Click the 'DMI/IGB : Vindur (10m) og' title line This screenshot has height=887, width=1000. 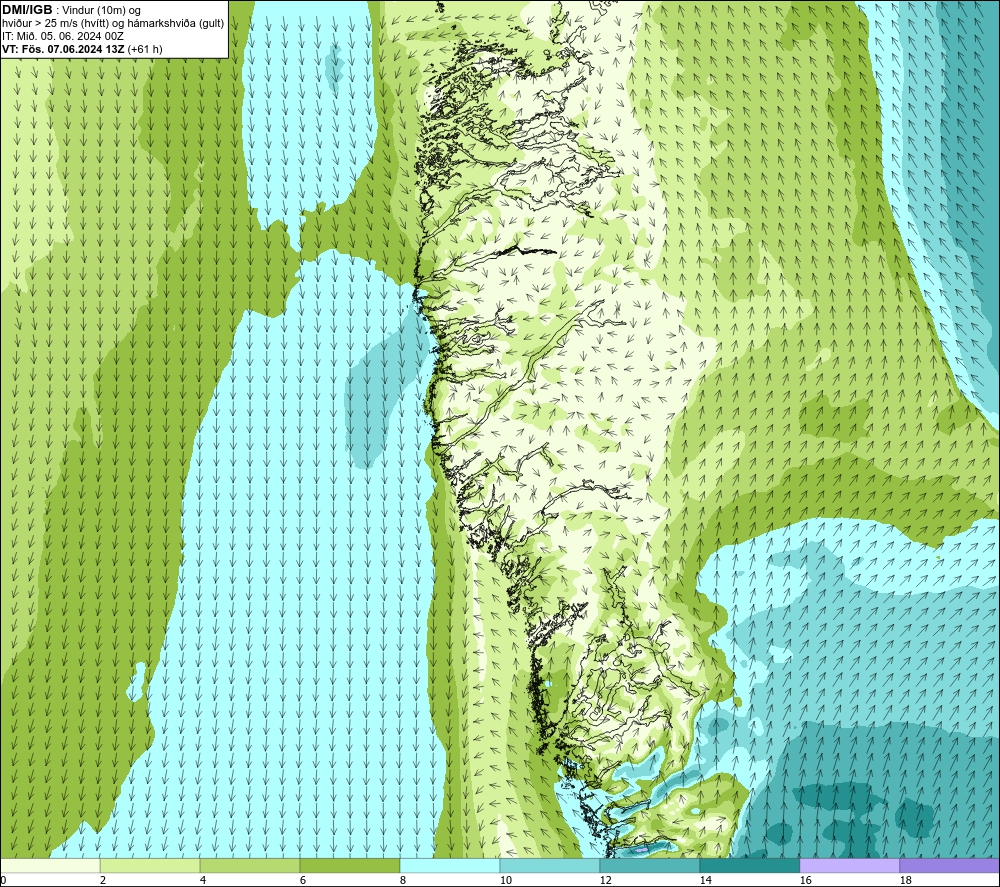(x=71, y=10)
